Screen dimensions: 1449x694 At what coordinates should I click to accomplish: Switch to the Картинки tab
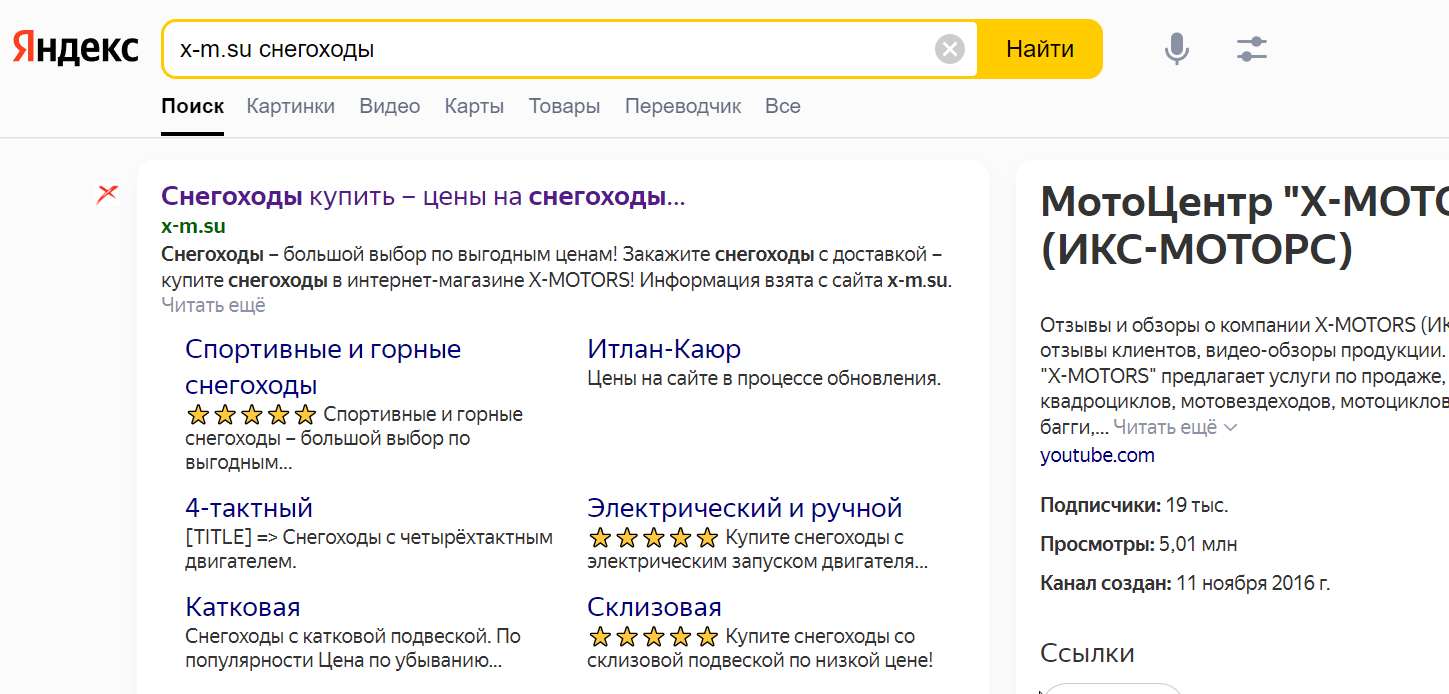coord(290,106)
